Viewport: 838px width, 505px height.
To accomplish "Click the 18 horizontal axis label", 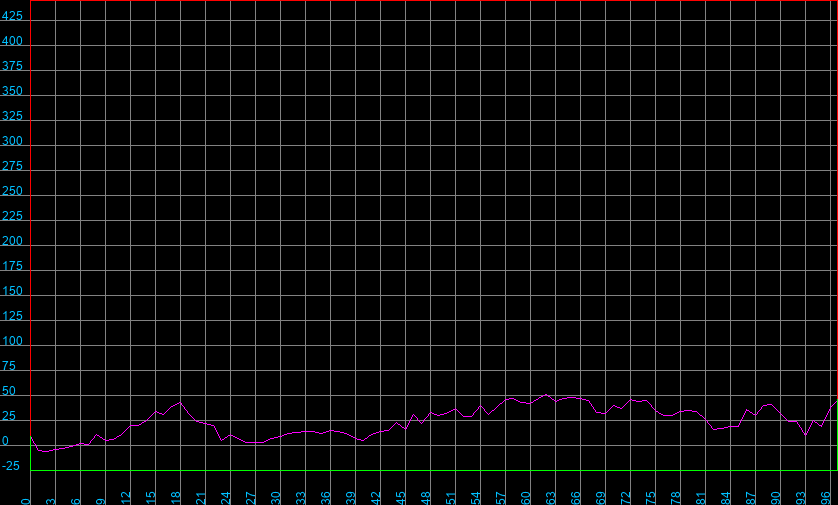I will [x=176, y=498].
